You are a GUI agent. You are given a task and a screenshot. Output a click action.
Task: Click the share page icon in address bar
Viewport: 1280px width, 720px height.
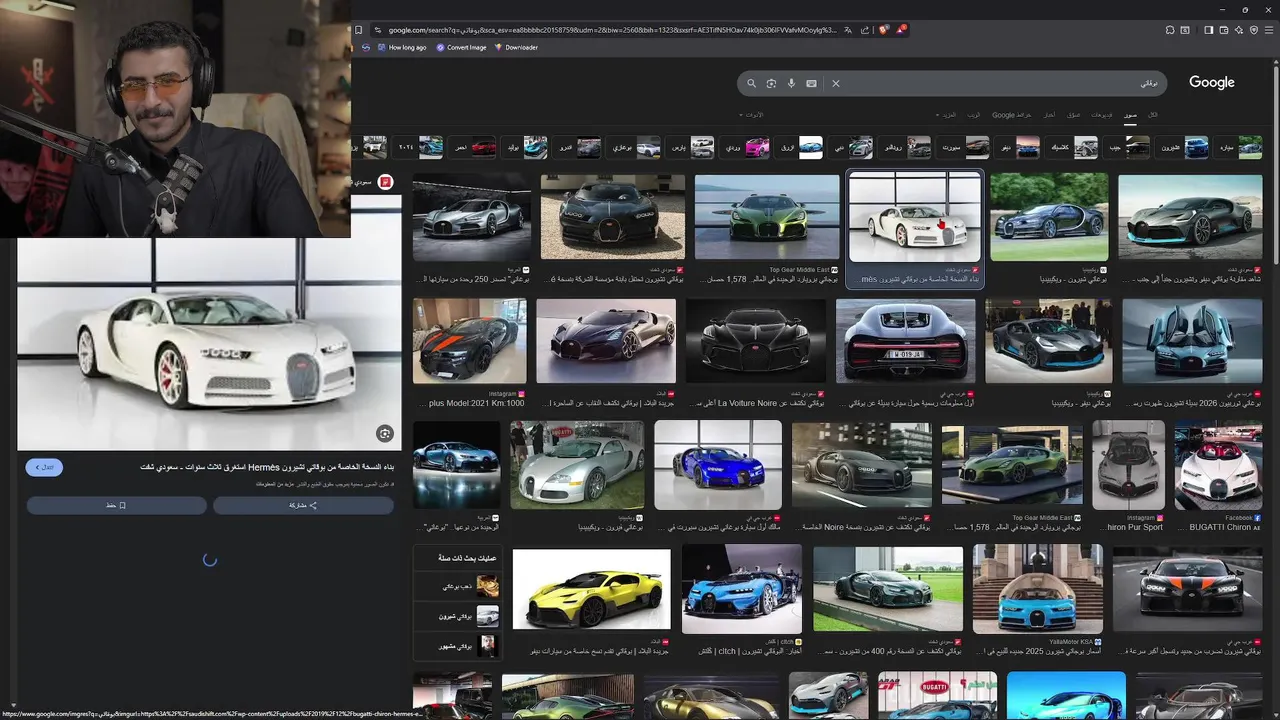click(864, 30)
